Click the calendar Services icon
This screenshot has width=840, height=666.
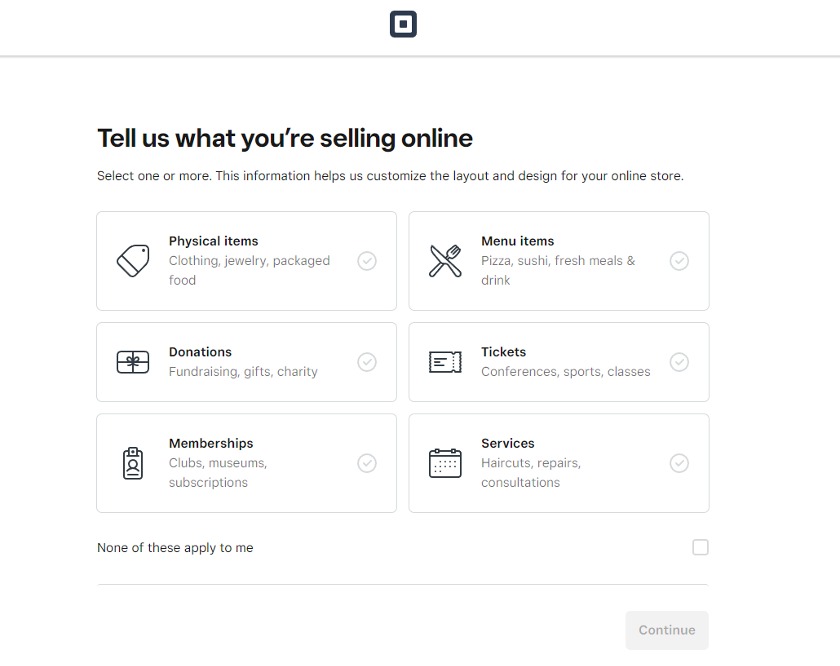click(445, 463)
